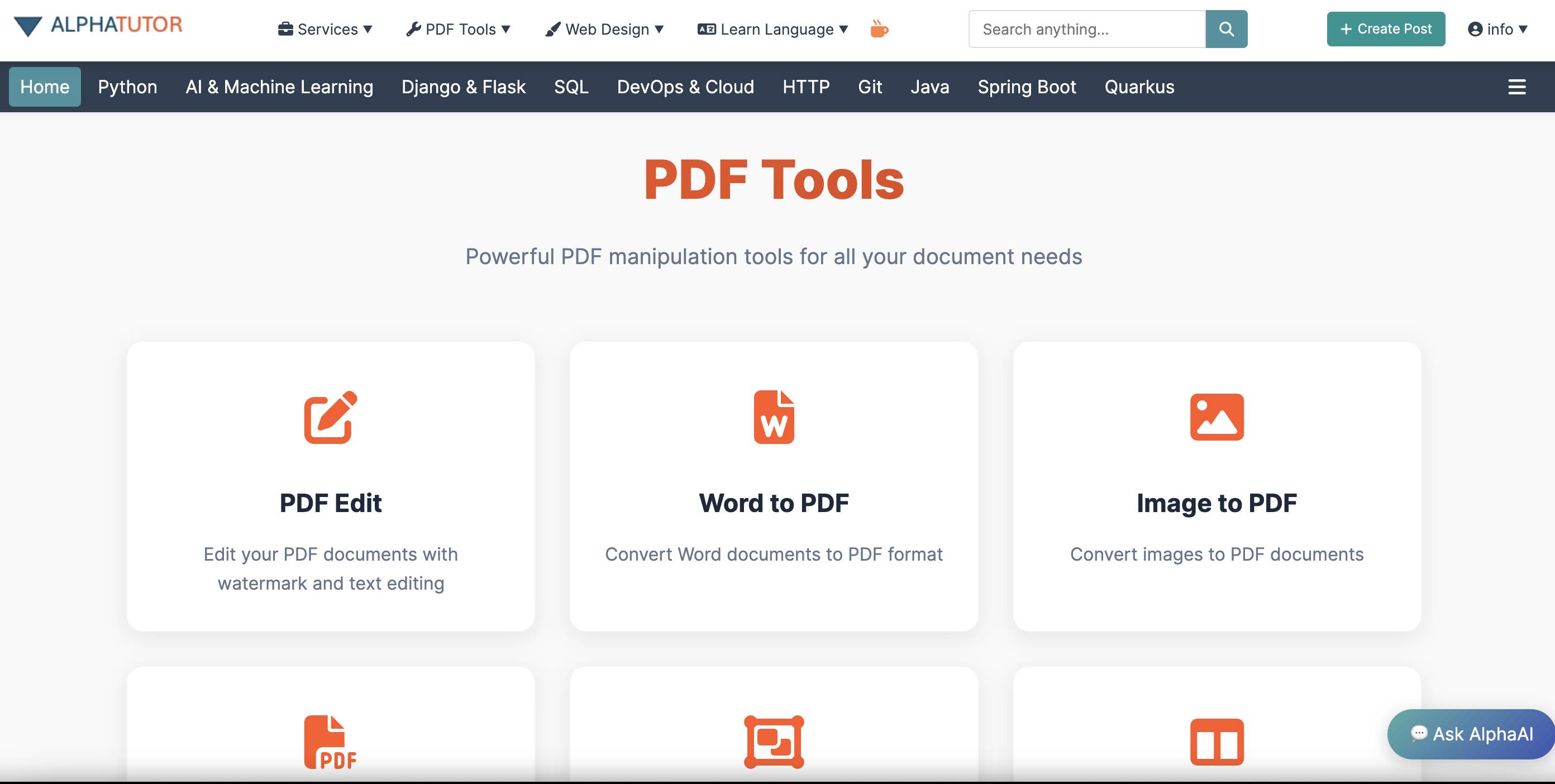The width and height of the screenshot is (1555, 784).
Task: Click the Image to PDF picture icon
Action: (x=1217, y=417)
